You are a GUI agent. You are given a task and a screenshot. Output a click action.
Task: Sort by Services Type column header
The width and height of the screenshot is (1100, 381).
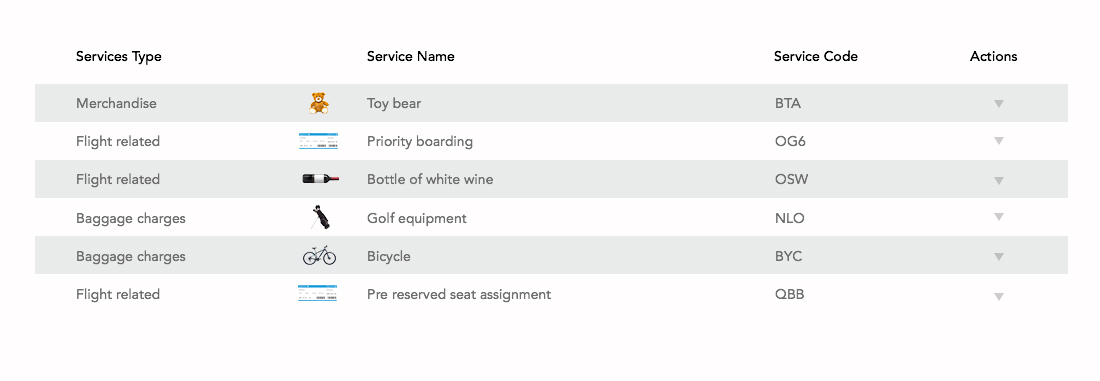(119, 57)
